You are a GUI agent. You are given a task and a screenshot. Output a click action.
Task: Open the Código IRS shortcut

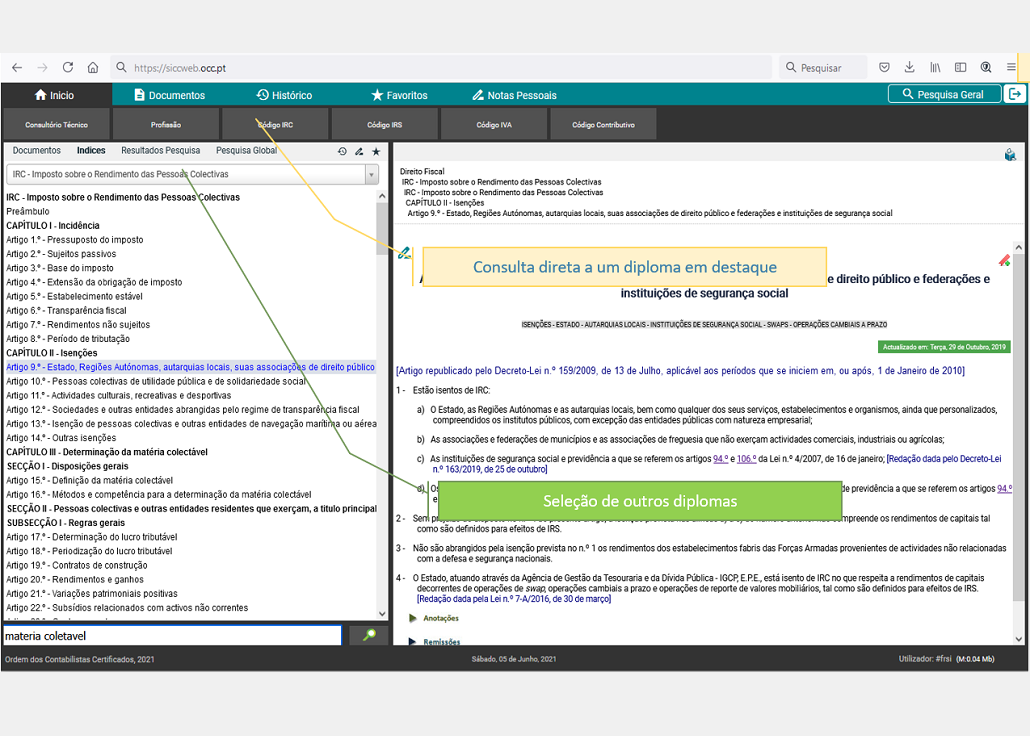tap(384, 124)
